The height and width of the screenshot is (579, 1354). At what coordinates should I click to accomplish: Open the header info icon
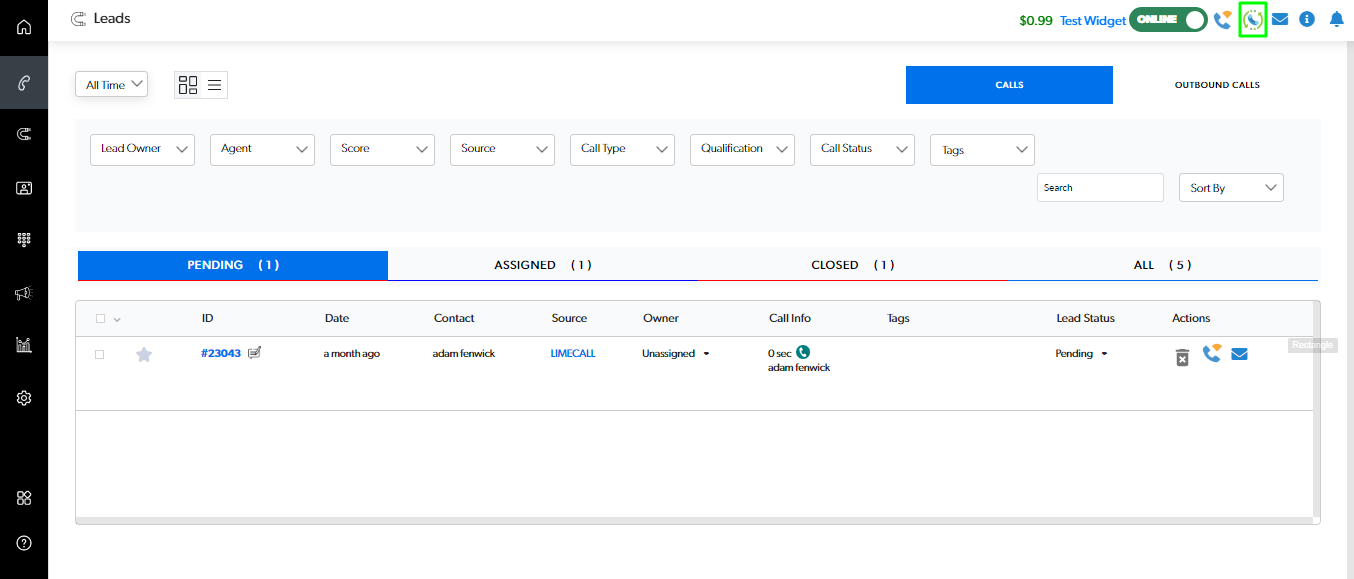[1307, 19]
